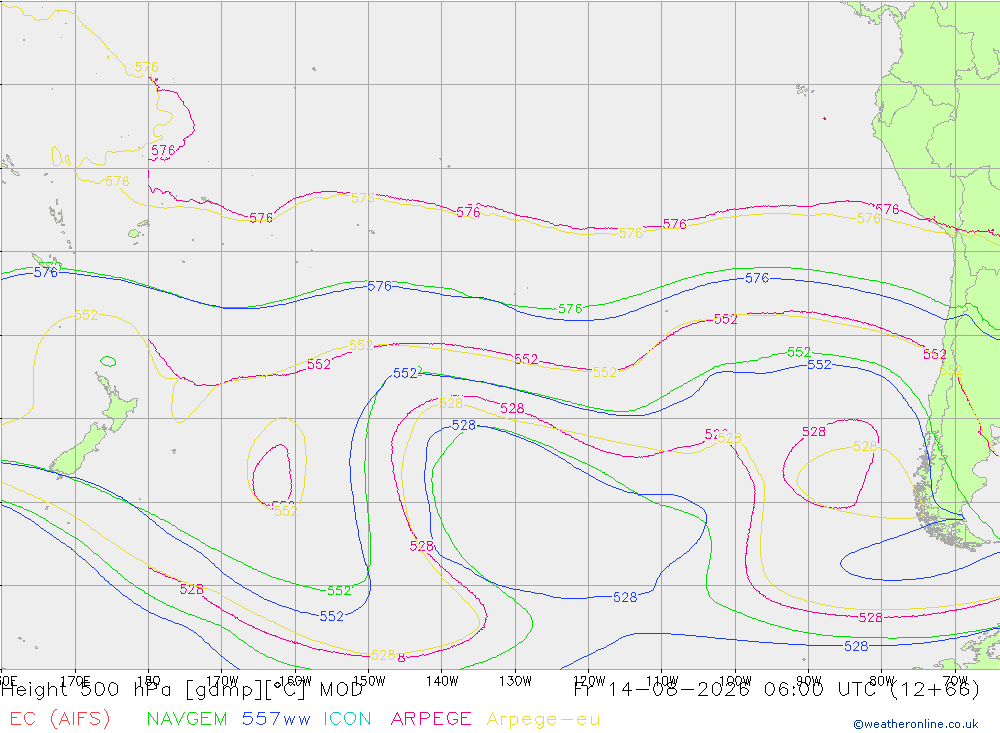Image resolution: width=1000 pixels, height=733 pixels.
Task: Click the 170W longitude label
Action: tap(222, 681)
